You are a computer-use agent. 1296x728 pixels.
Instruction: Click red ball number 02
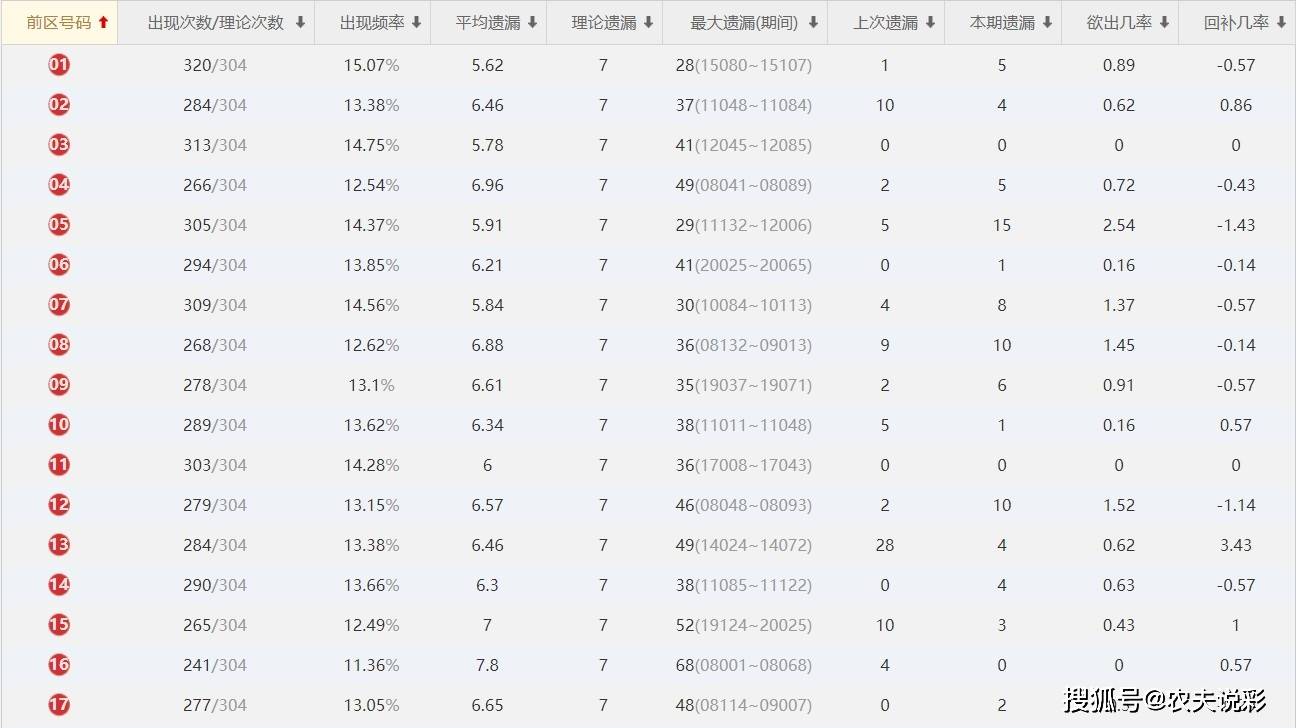(59, 105)
